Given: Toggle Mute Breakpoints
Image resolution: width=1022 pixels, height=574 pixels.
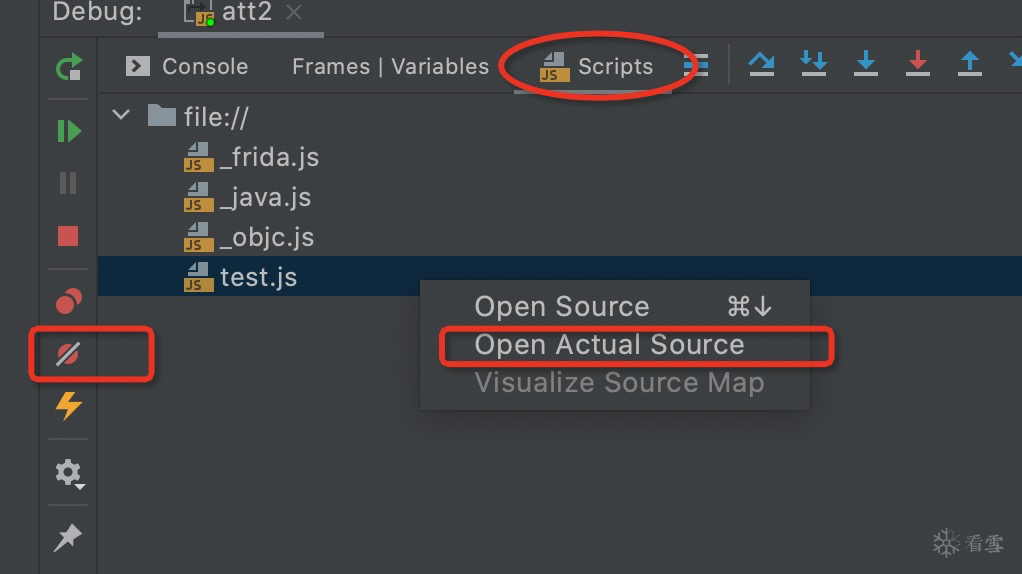Looking at the screenshot, I should coord(68,353).
